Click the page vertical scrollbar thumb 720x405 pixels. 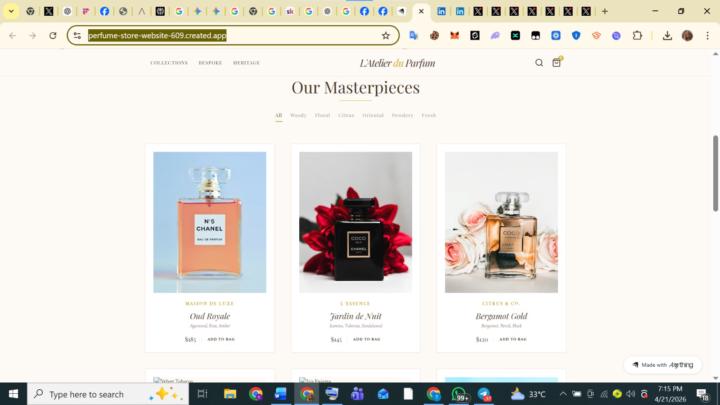(715, 174)
